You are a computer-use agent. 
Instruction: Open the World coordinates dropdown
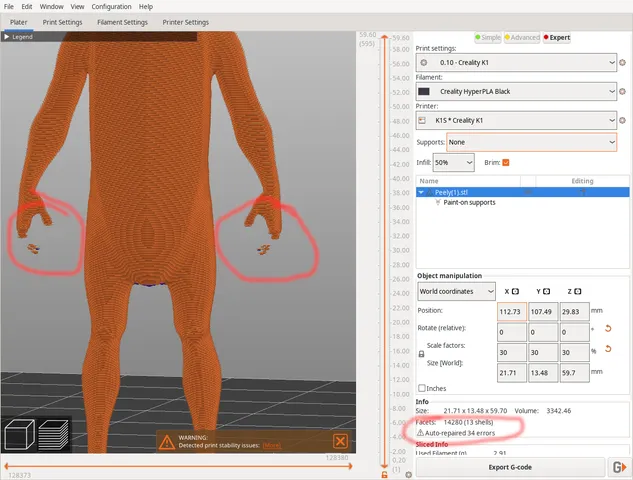tap(456, 291)
